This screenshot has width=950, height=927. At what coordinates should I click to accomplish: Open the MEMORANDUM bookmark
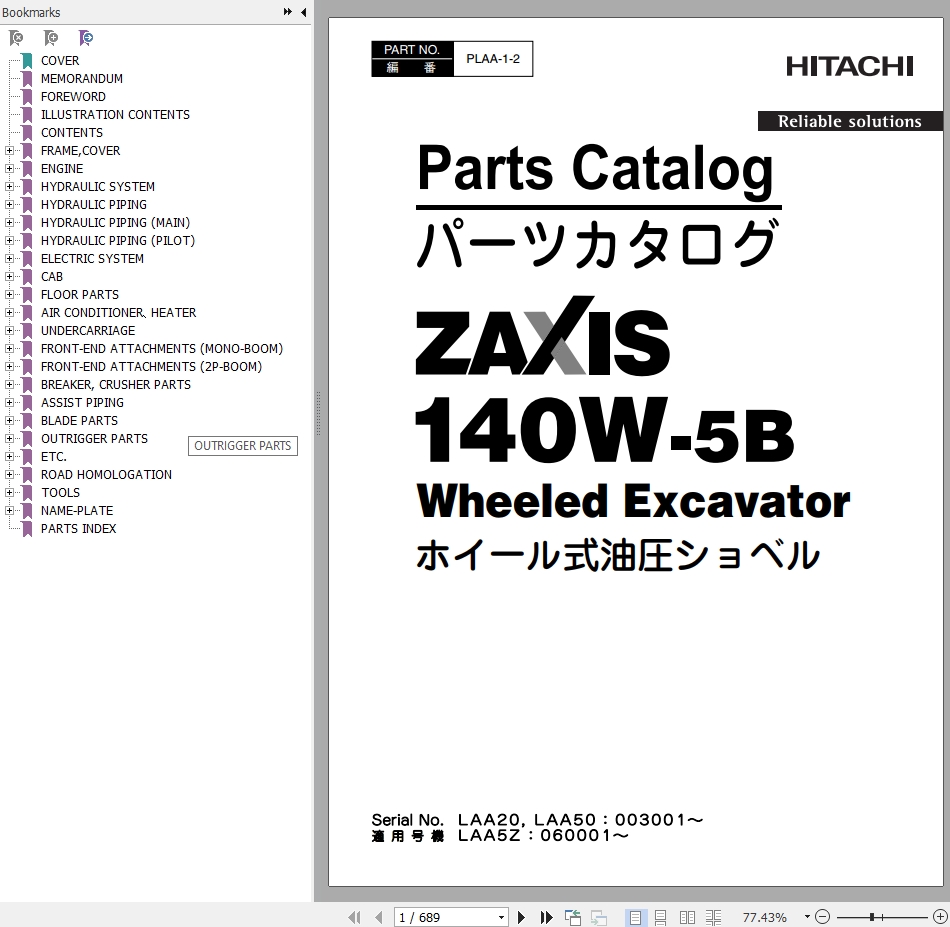(82, 79)
